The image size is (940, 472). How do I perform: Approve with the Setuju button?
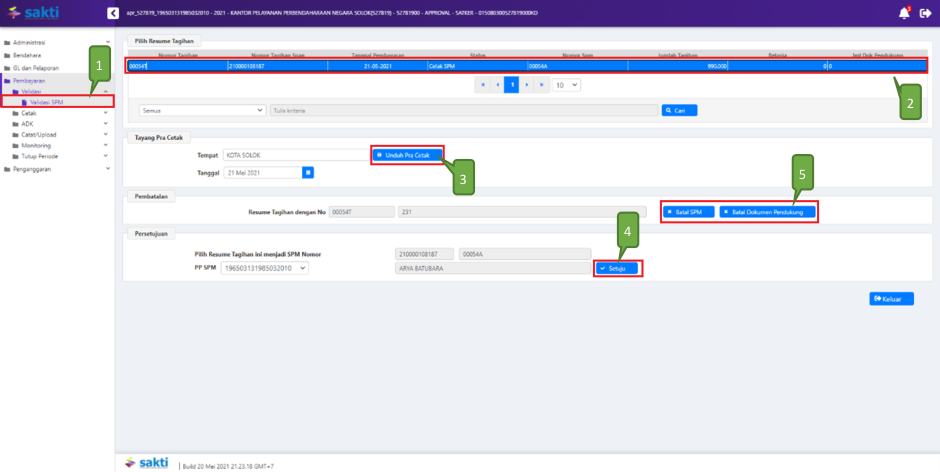pyautogui.click(x=616, y=268)
